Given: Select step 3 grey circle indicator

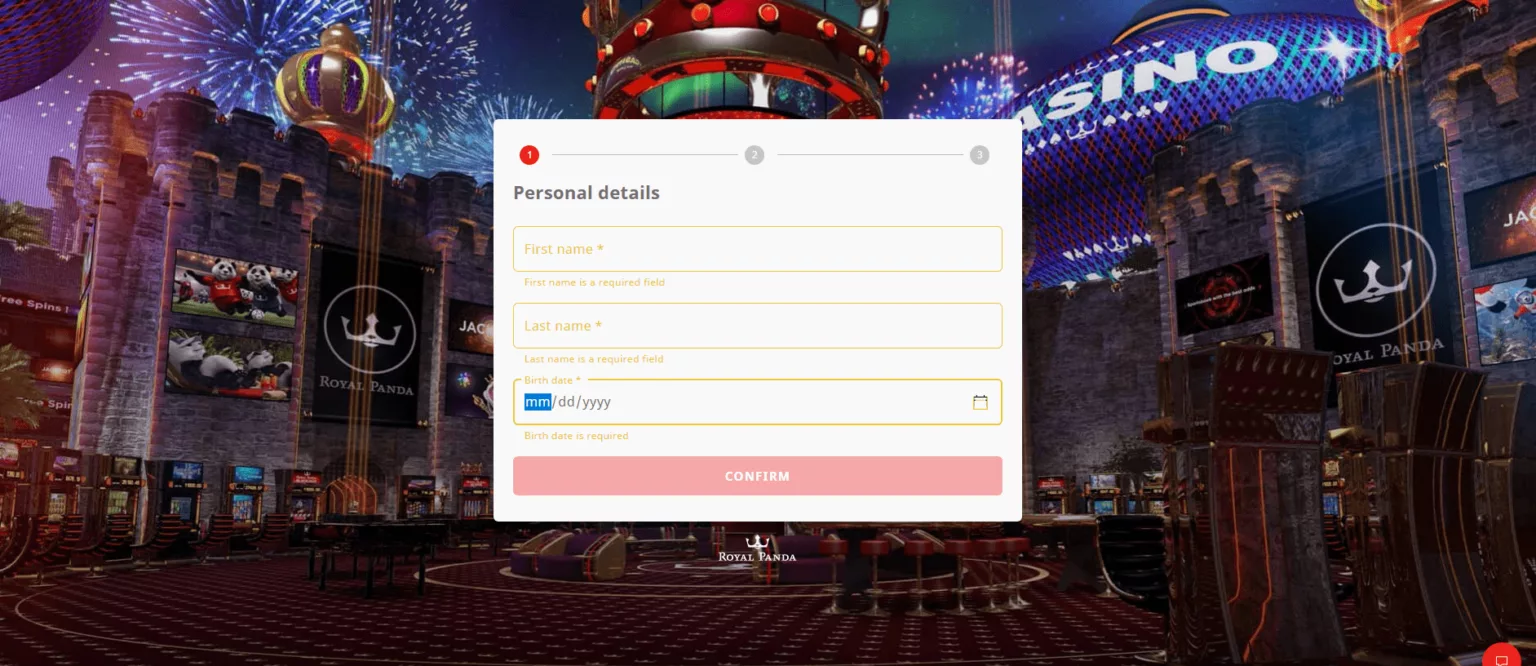Looking at the screenshot, I should click(x=979, y=155).
